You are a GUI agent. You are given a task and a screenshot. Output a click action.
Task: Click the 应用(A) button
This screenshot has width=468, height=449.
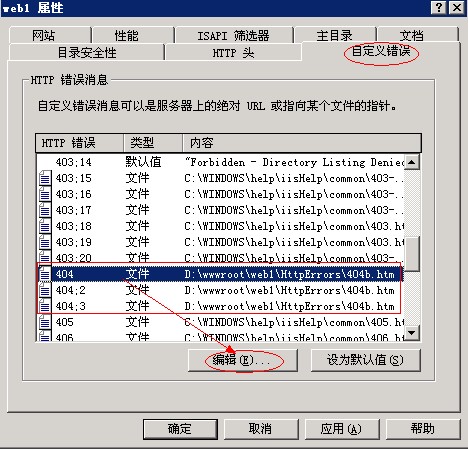click(x=342, y=429)
